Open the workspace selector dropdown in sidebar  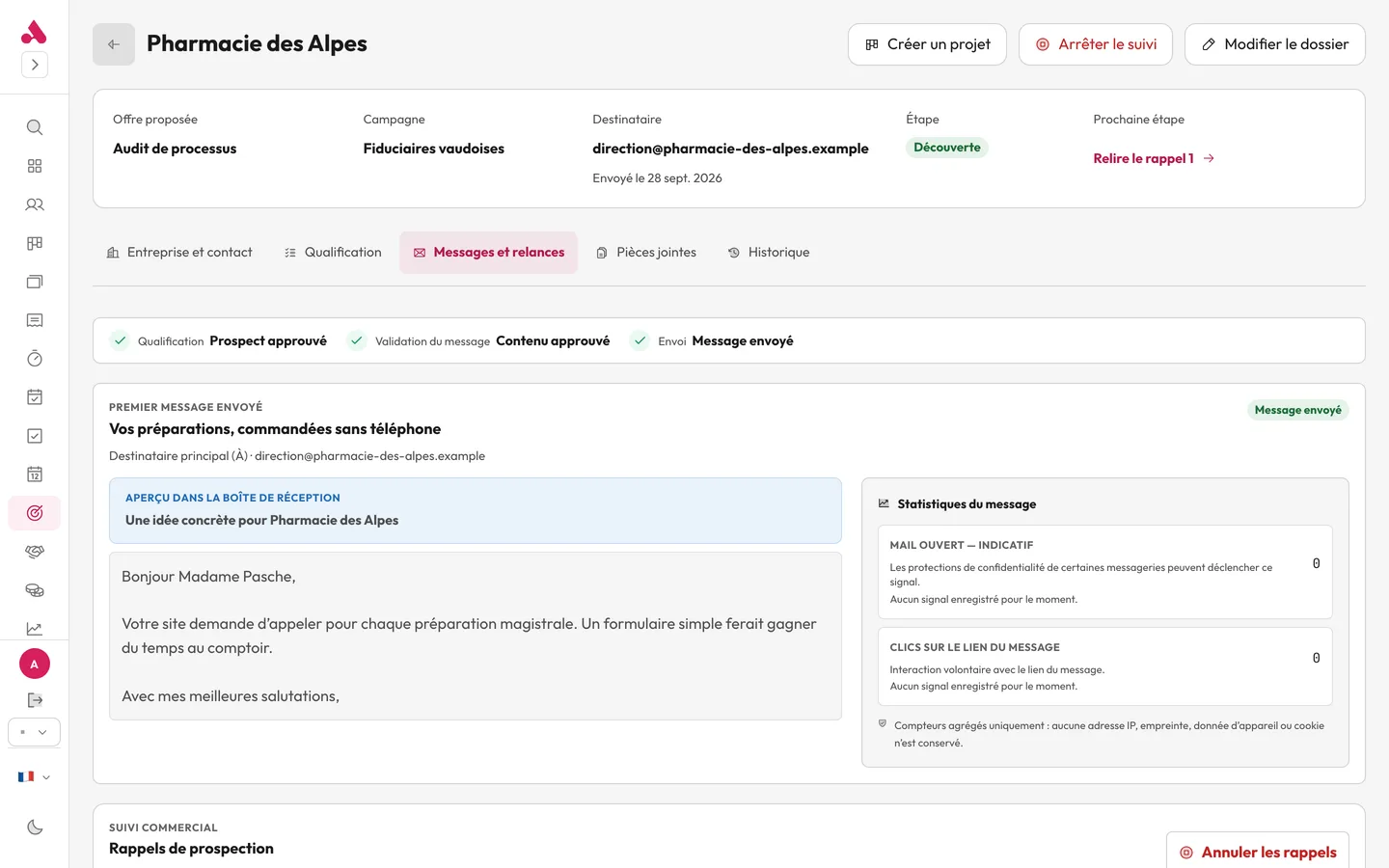[x=35, y=732]
